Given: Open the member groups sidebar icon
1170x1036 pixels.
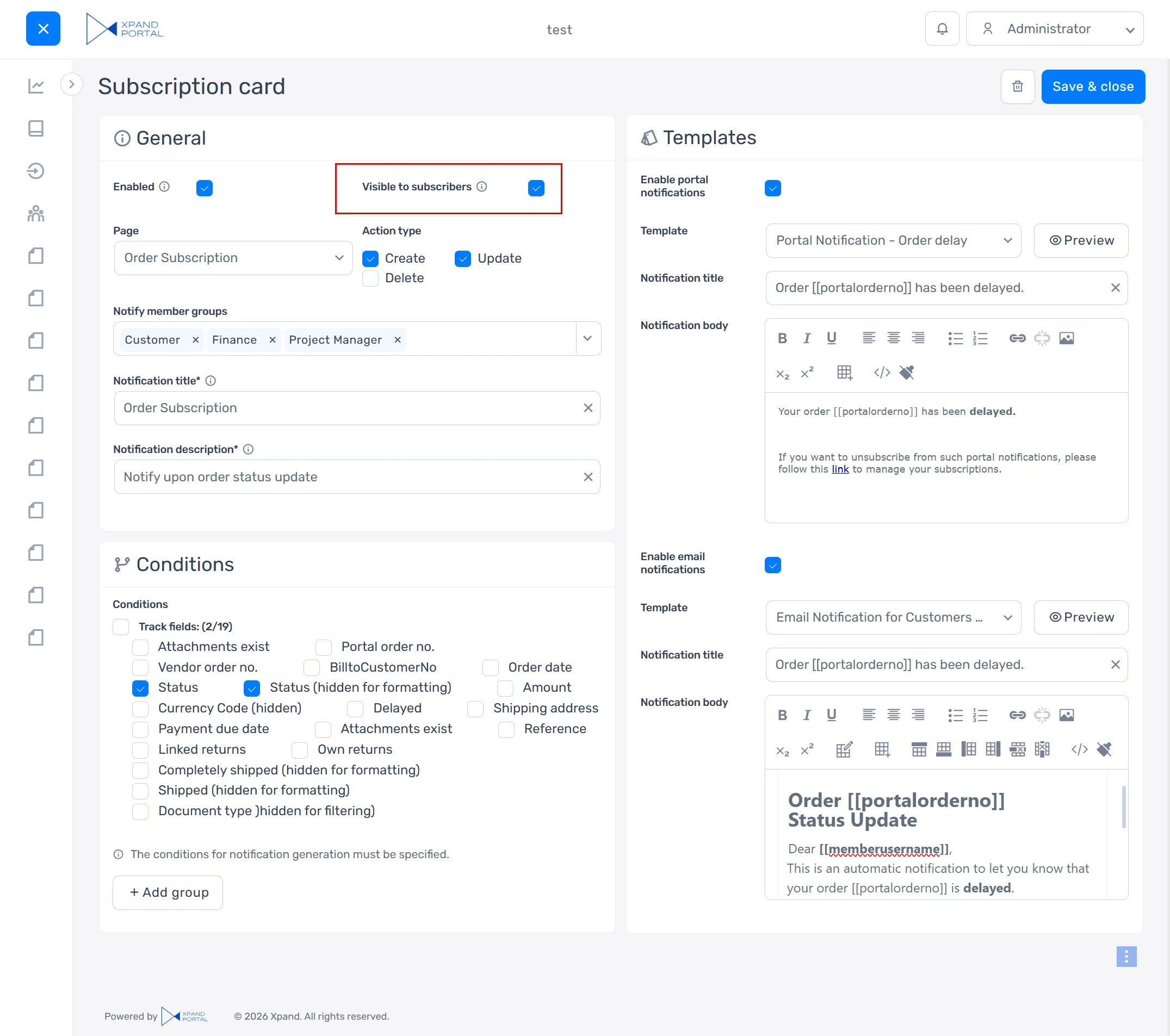Looking at the screenshot, I should [36, 214].
